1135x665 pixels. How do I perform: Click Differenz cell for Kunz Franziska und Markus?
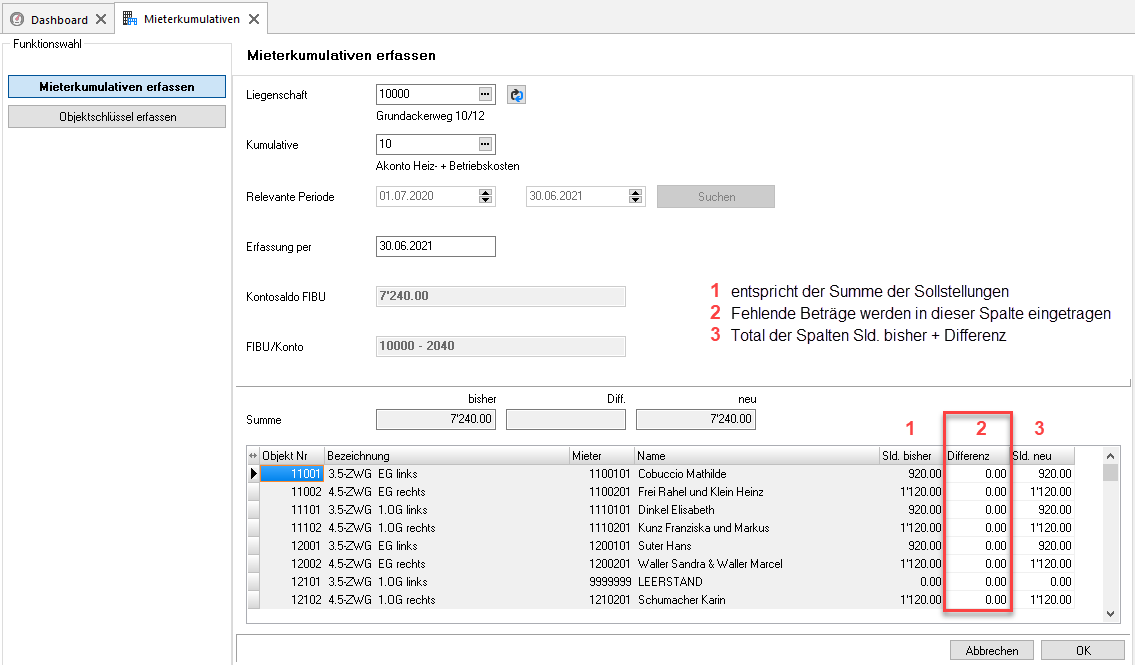976,528
